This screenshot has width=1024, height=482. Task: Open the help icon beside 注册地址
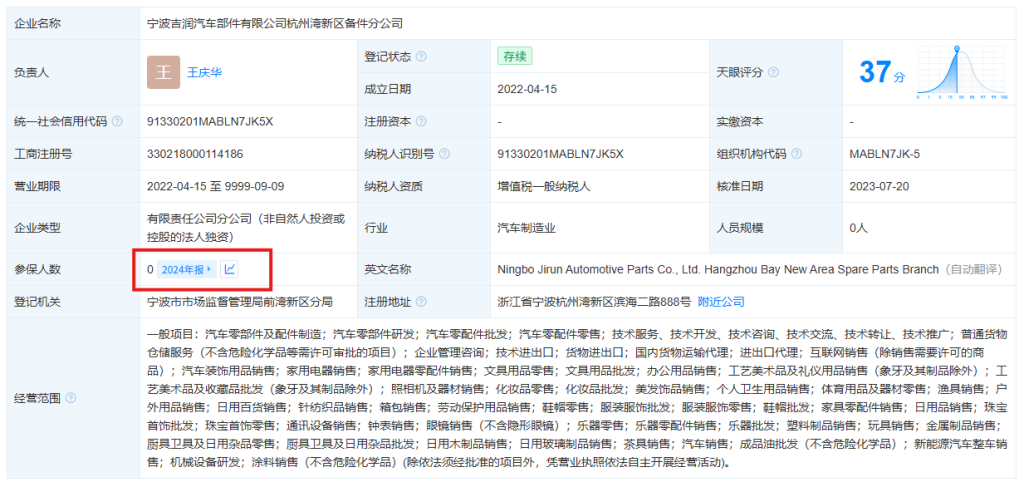pos(421,301)
